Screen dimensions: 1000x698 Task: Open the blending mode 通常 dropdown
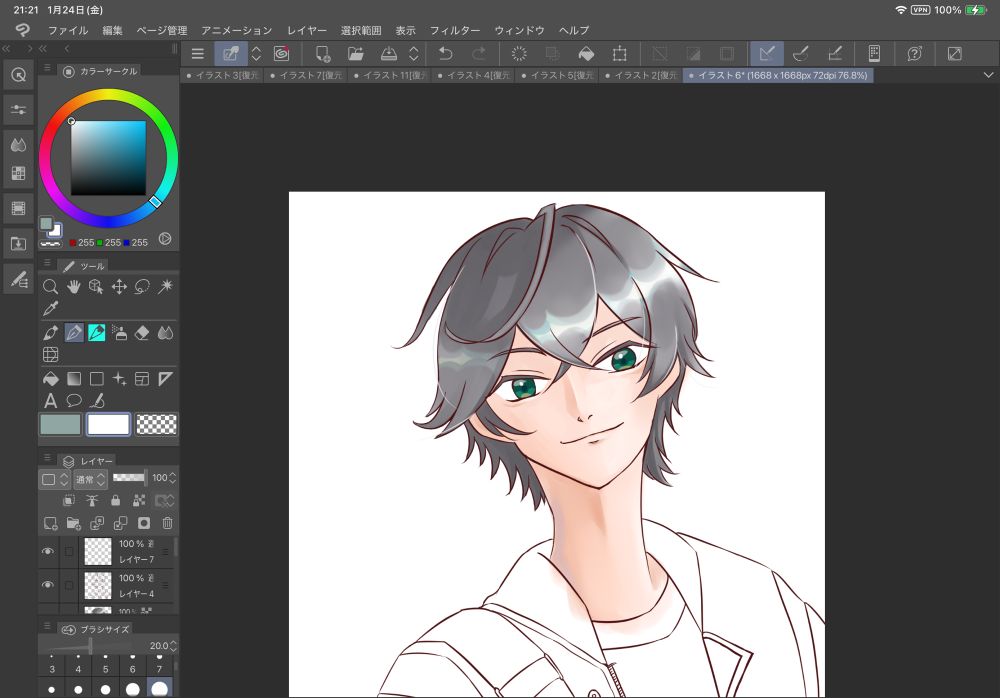pyautogui.click(x=90, y=479)
